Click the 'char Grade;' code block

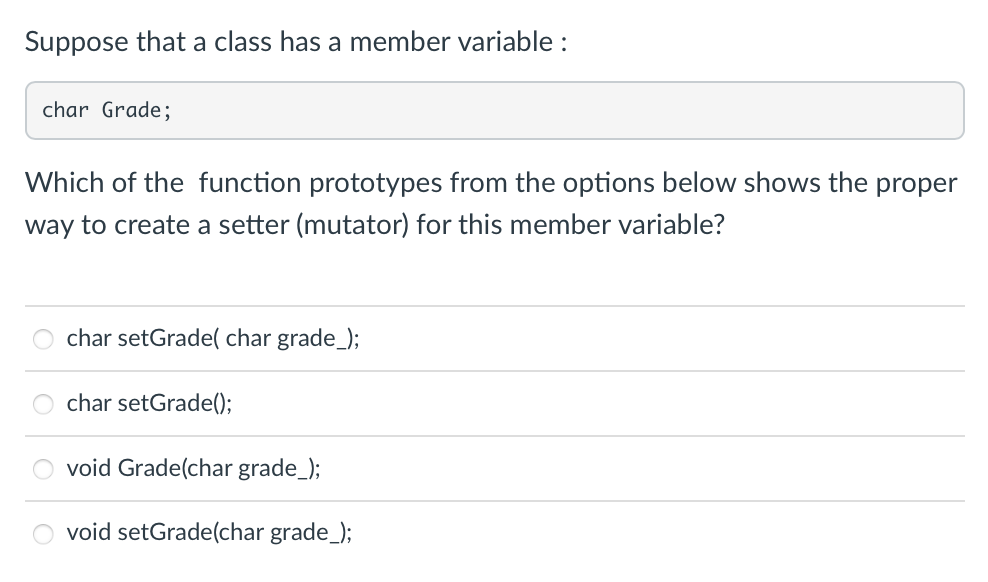point(494,110)
